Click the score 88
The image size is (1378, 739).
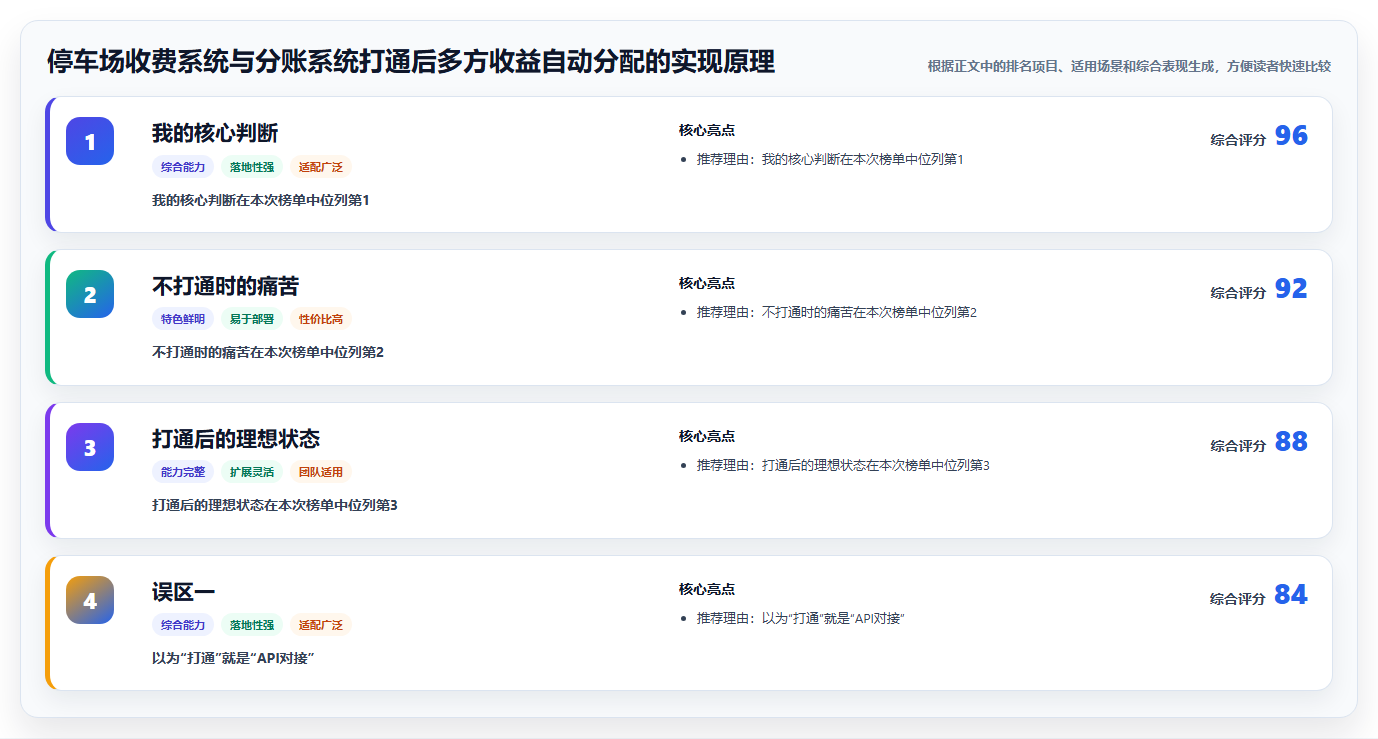[1291, 442]
